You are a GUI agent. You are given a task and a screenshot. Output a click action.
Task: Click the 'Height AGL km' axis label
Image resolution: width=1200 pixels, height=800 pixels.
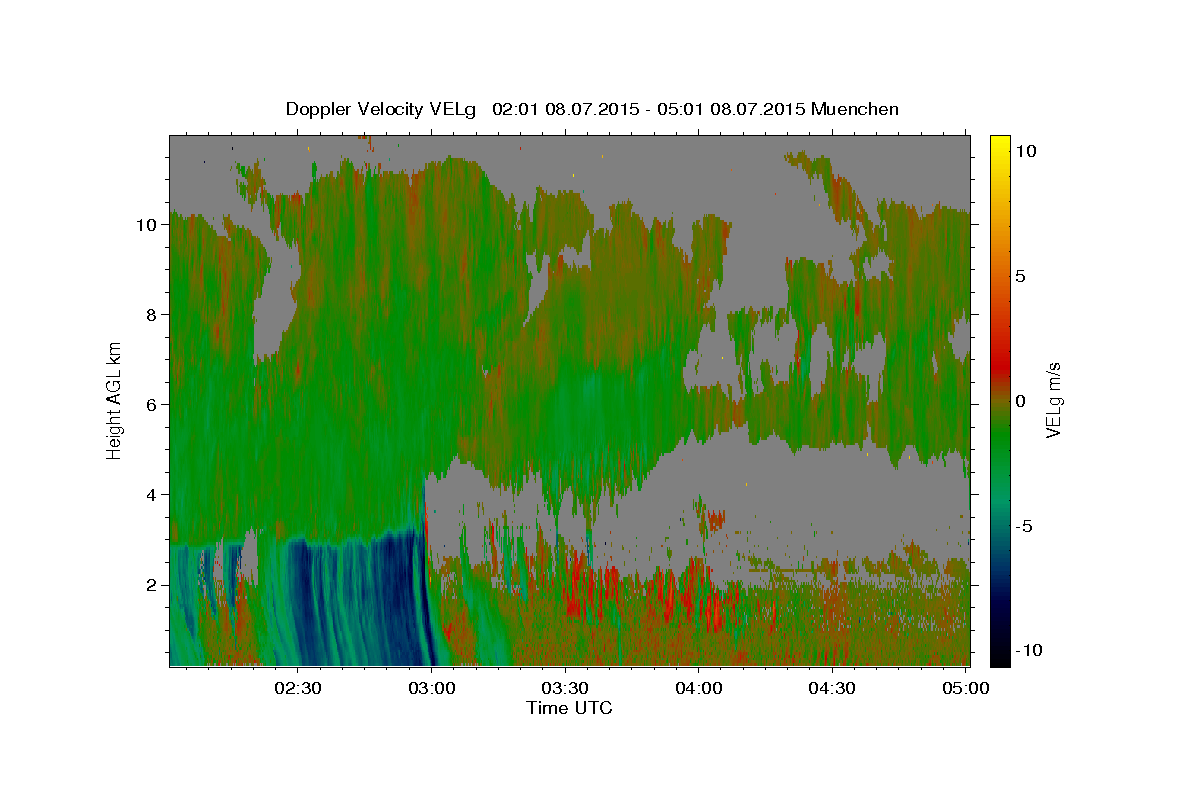(115, 400)
